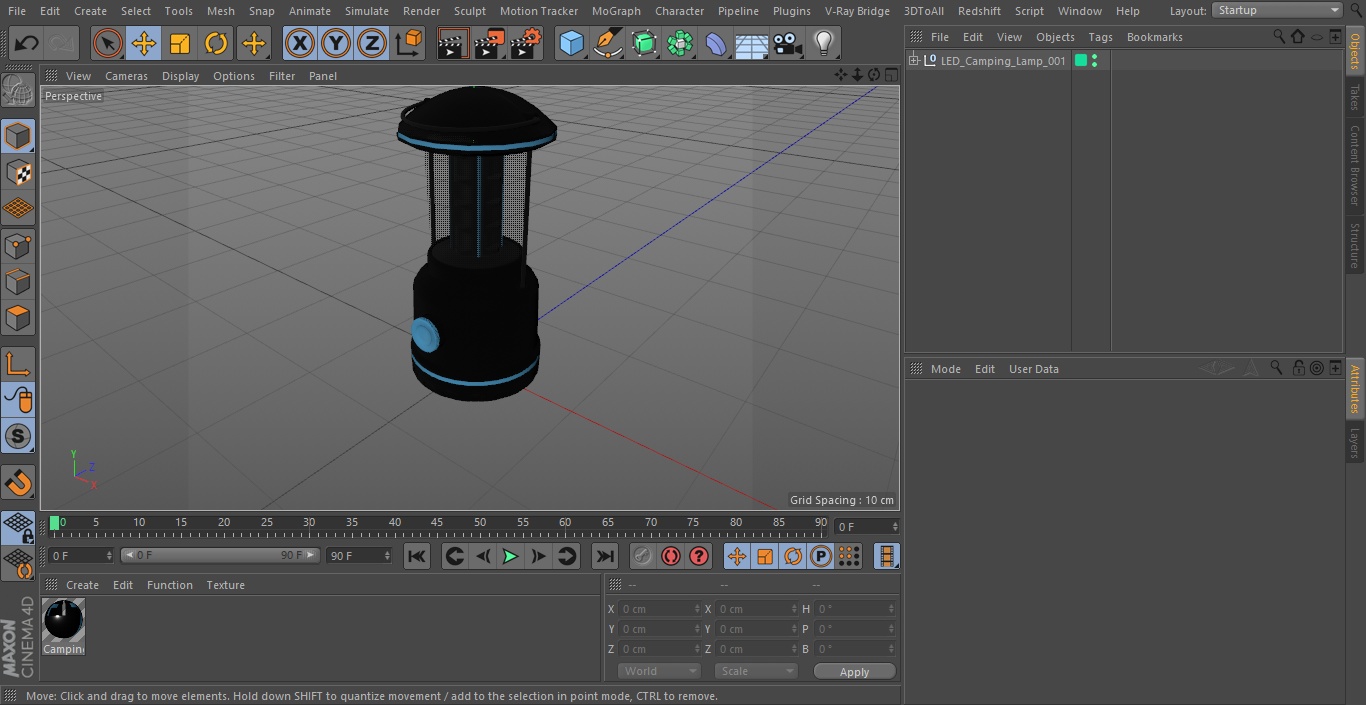Add a Light object
This screenshot has width=1366, height=705.
(x=823, y=43)
